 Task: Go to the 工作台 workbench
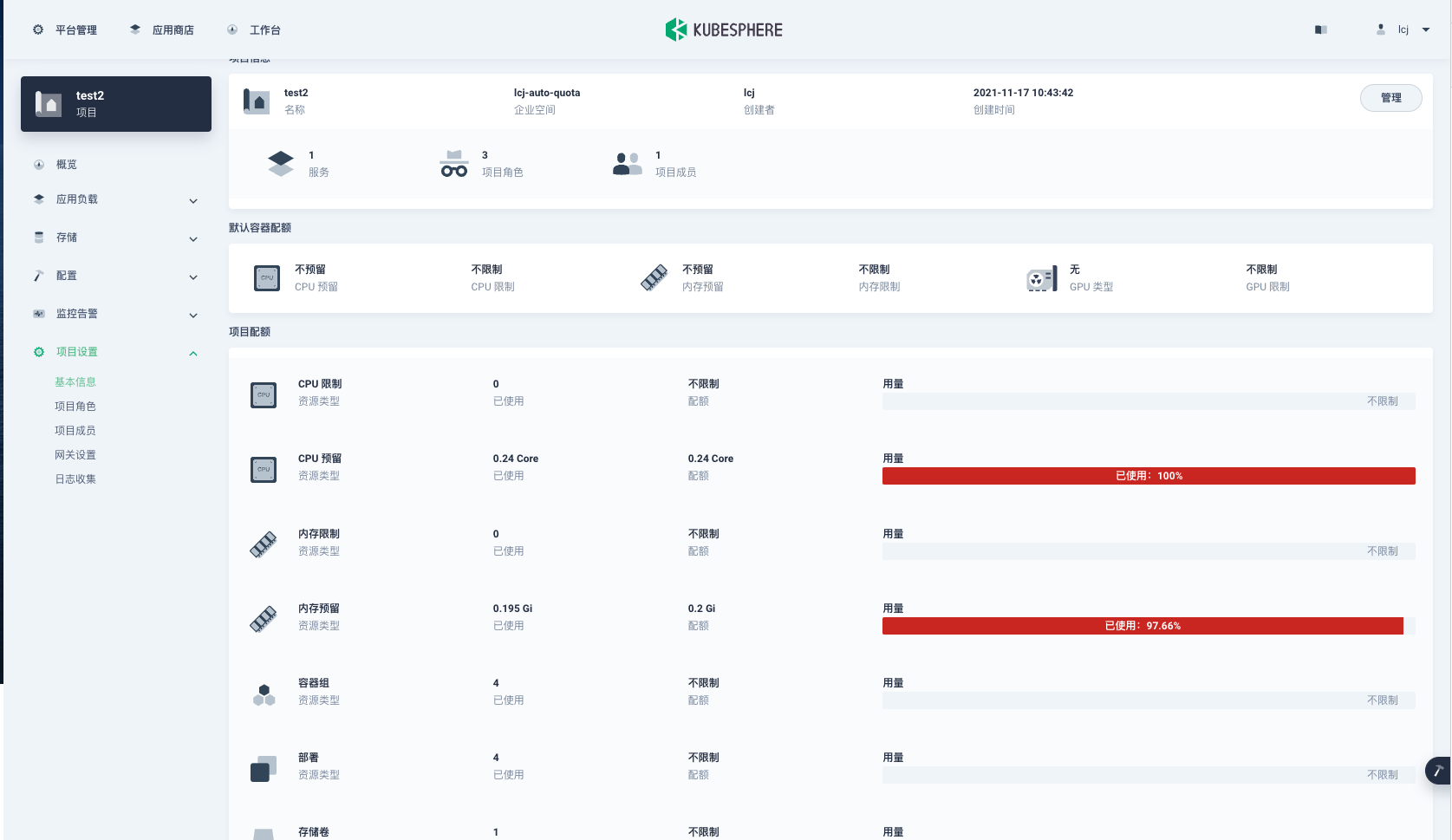[254, 29]
